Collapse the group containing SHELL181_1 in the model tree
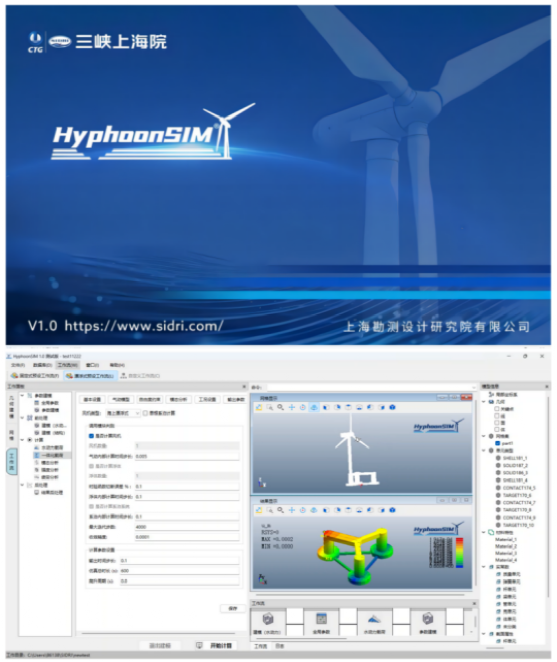The image size is (557, 662). point(484,450)
